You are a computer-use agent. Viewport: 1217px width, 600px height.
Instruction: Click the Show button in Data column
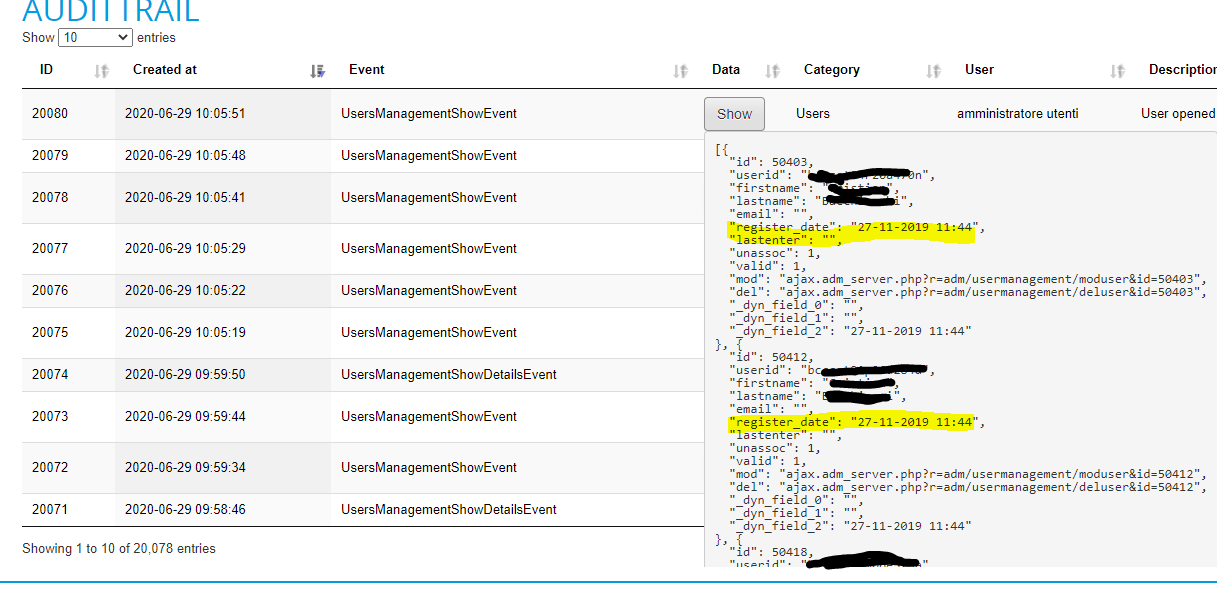tap(734, 114)
